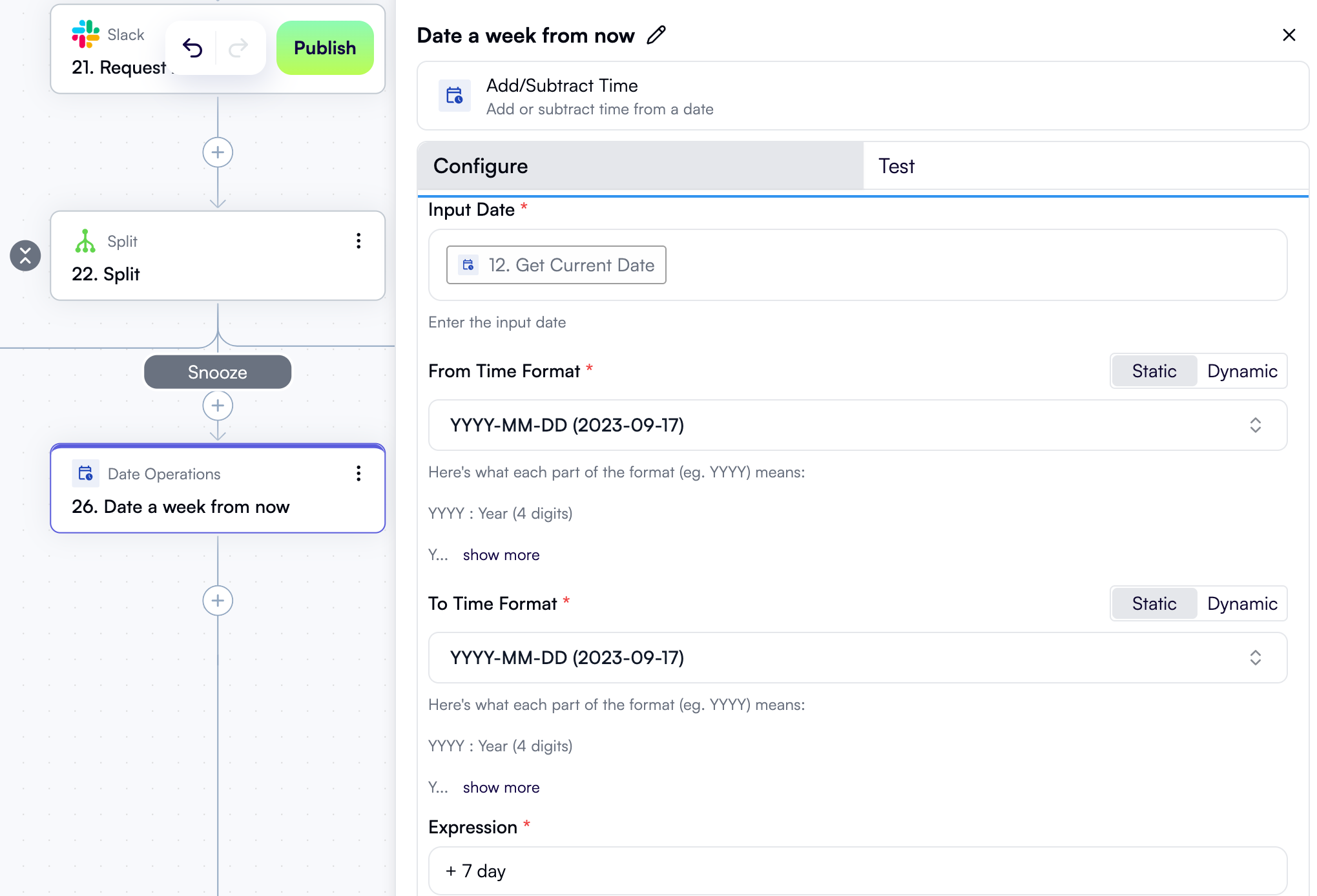1317x896 pixels.
Task: Switch to the Test tab
Action: [896, 166]
